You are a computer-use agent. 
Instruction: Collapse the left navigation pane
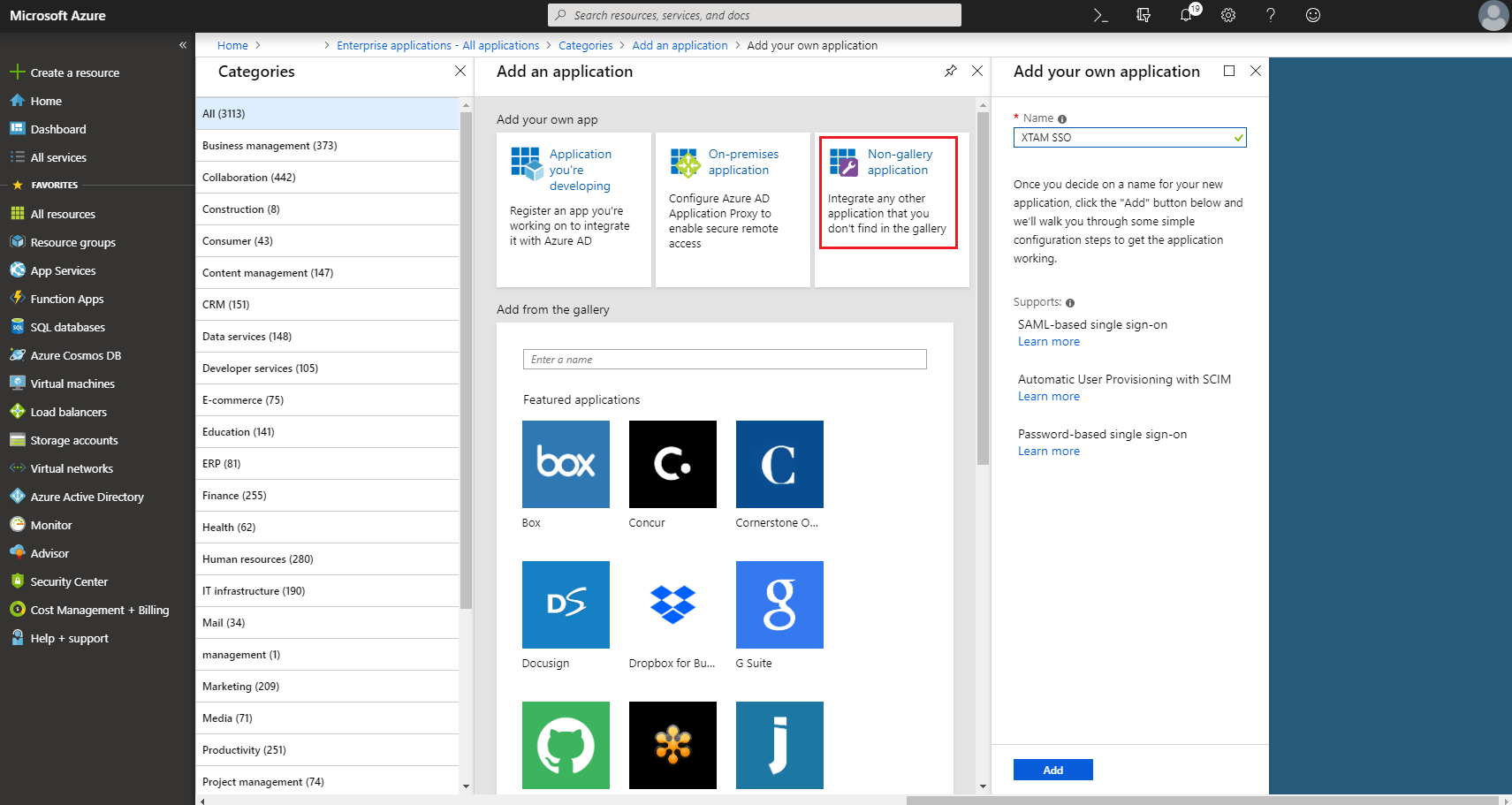click(x=183, y=44)
